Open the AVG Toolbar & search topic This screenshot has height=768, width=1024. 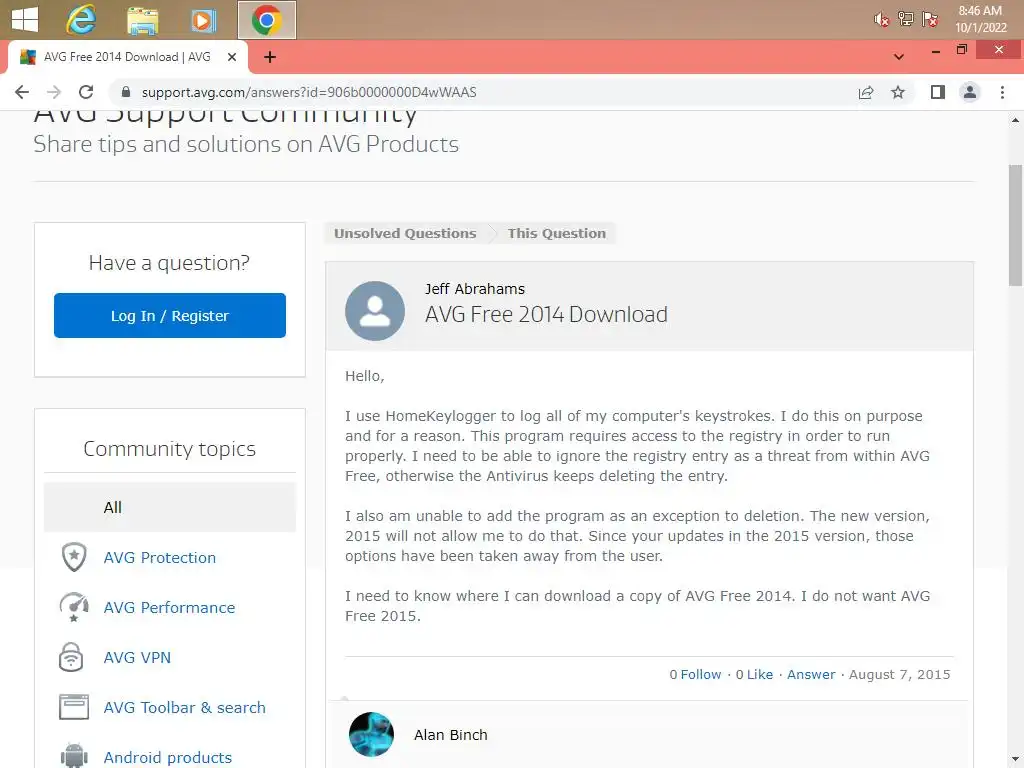[x=184, y=708]
